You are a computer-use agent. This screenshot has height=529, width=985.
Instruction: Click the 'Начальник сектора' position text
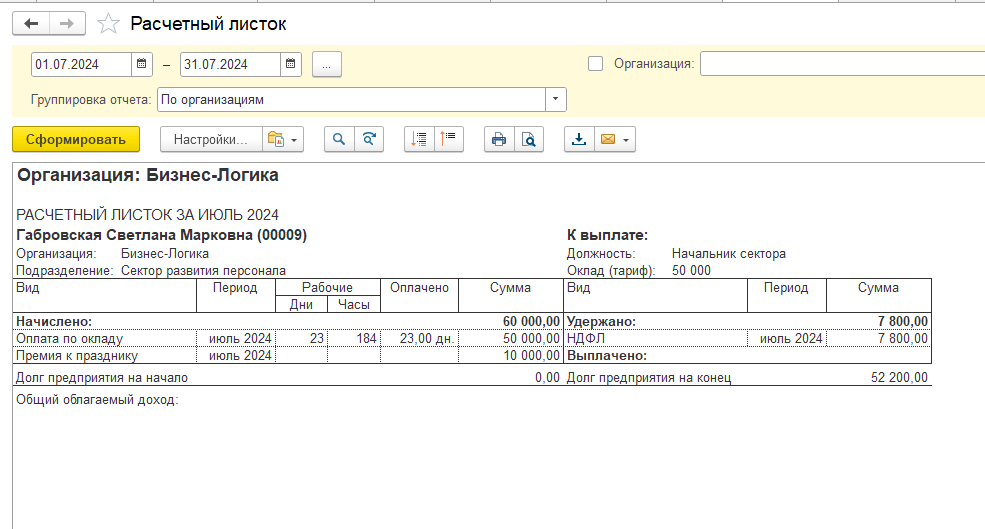[729, 254]
